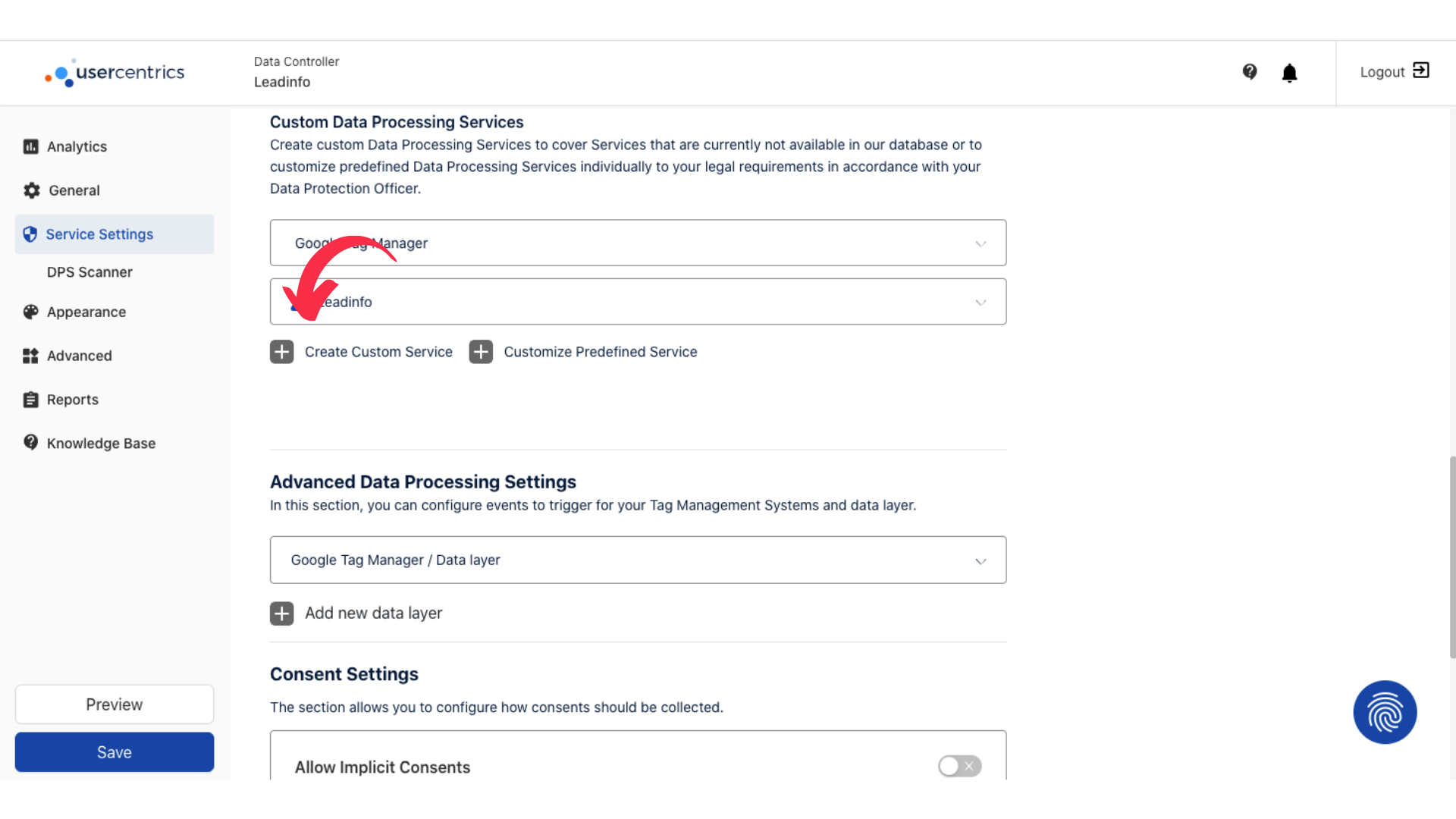Viewport: 1456px width, 819px height.
Task: Click the Usercentrics logo
Action: [x=115, y=73]
